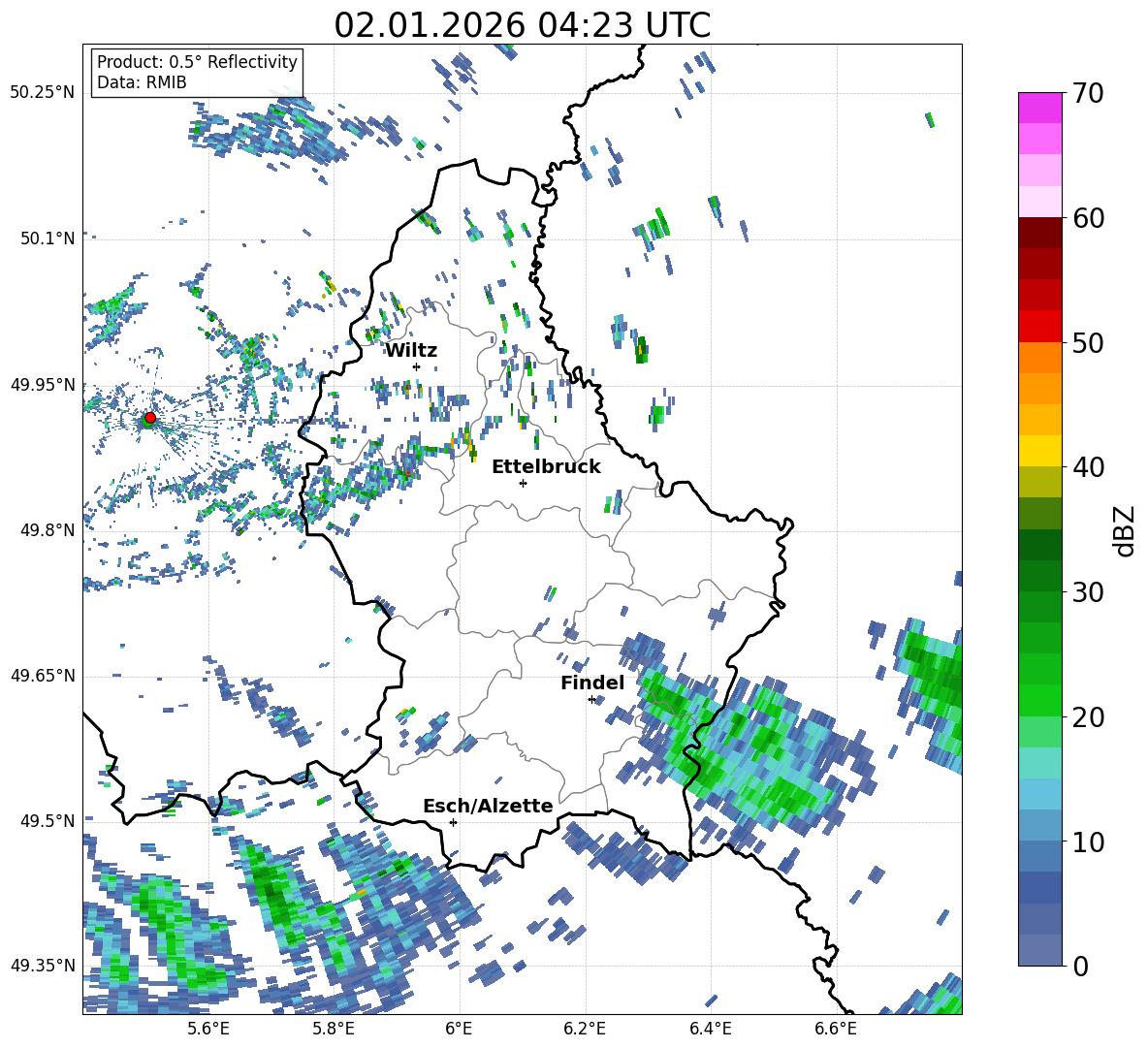The height and width of the screenshot is (1048, 1148).
Task: Click the yellow colorbar swatch at 40
Action: [1039, 451]
